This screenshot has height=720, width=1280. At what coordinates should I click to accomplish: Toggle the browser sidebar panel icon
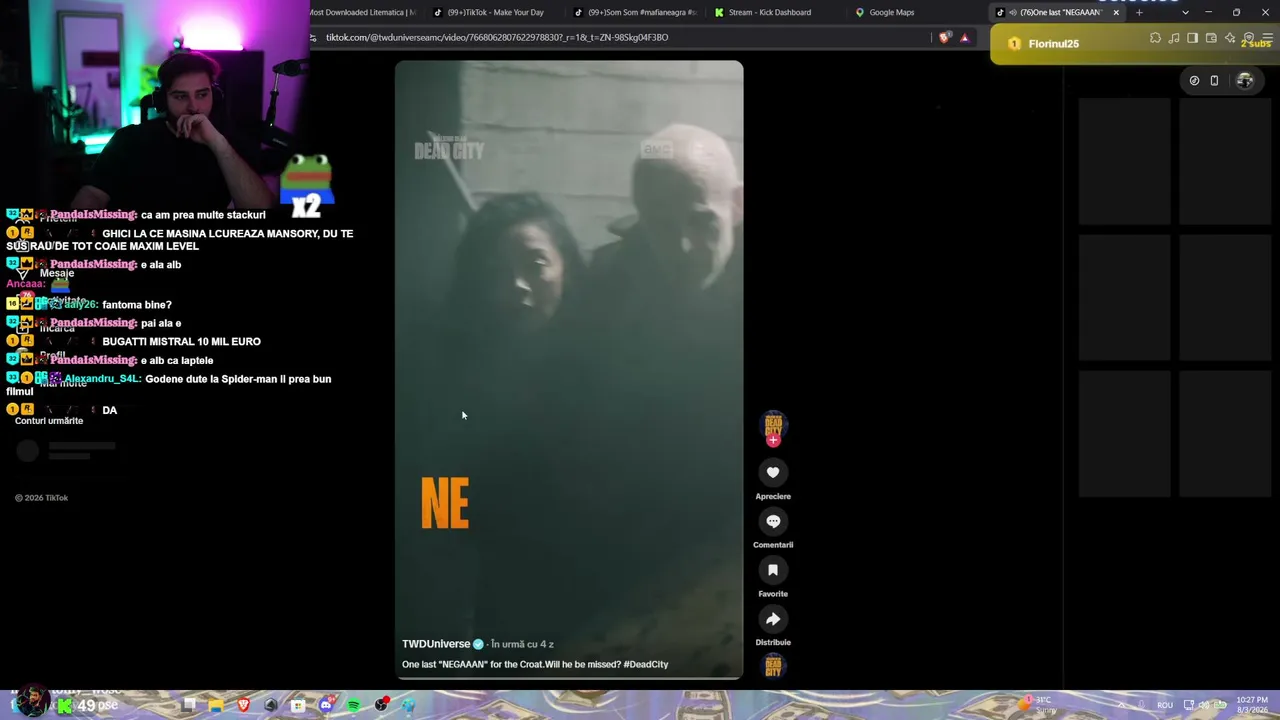(1193, 38)
